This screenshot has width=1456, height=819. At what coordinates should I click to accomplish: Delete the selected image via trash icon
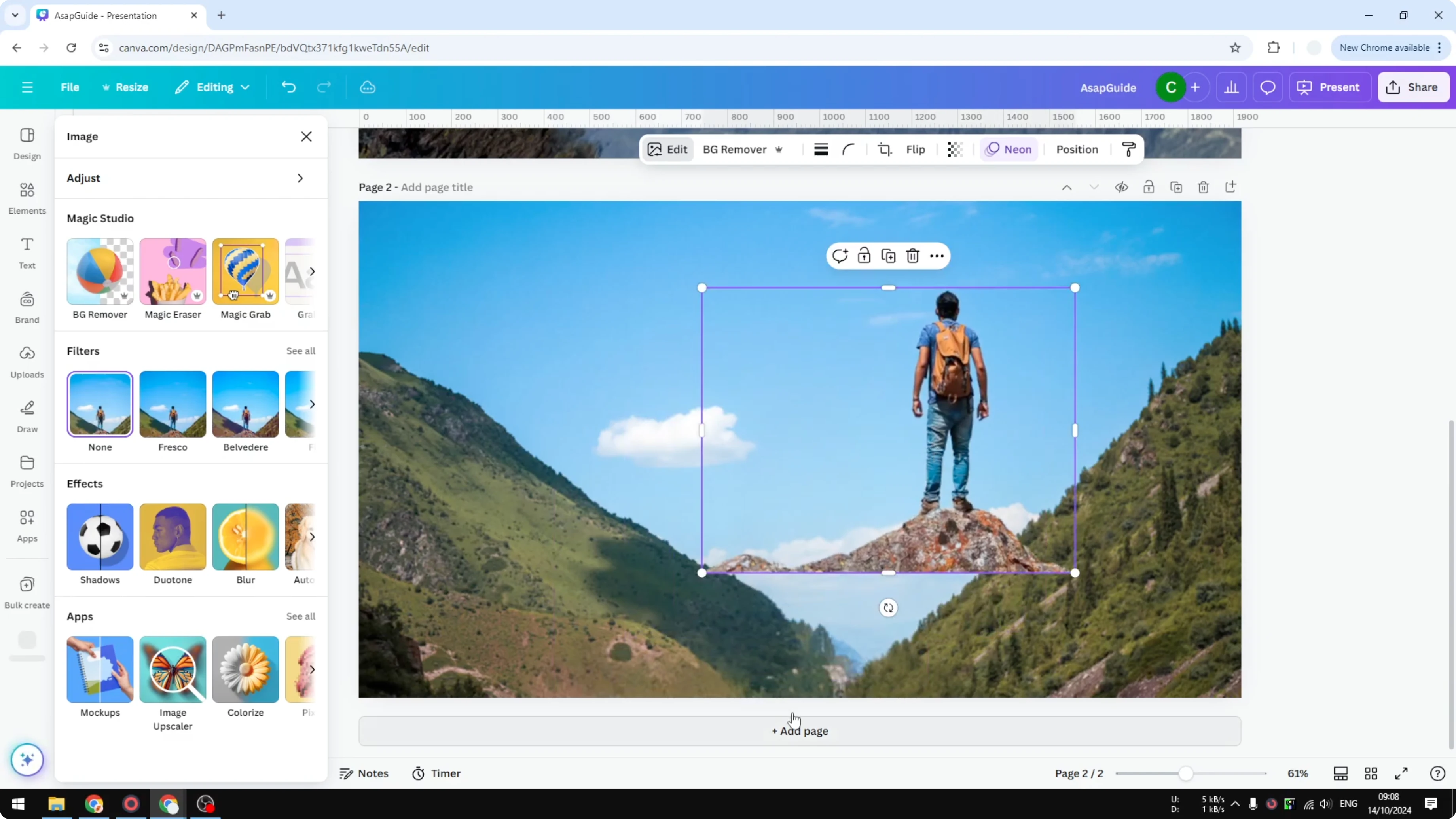(x=912, y=256)
